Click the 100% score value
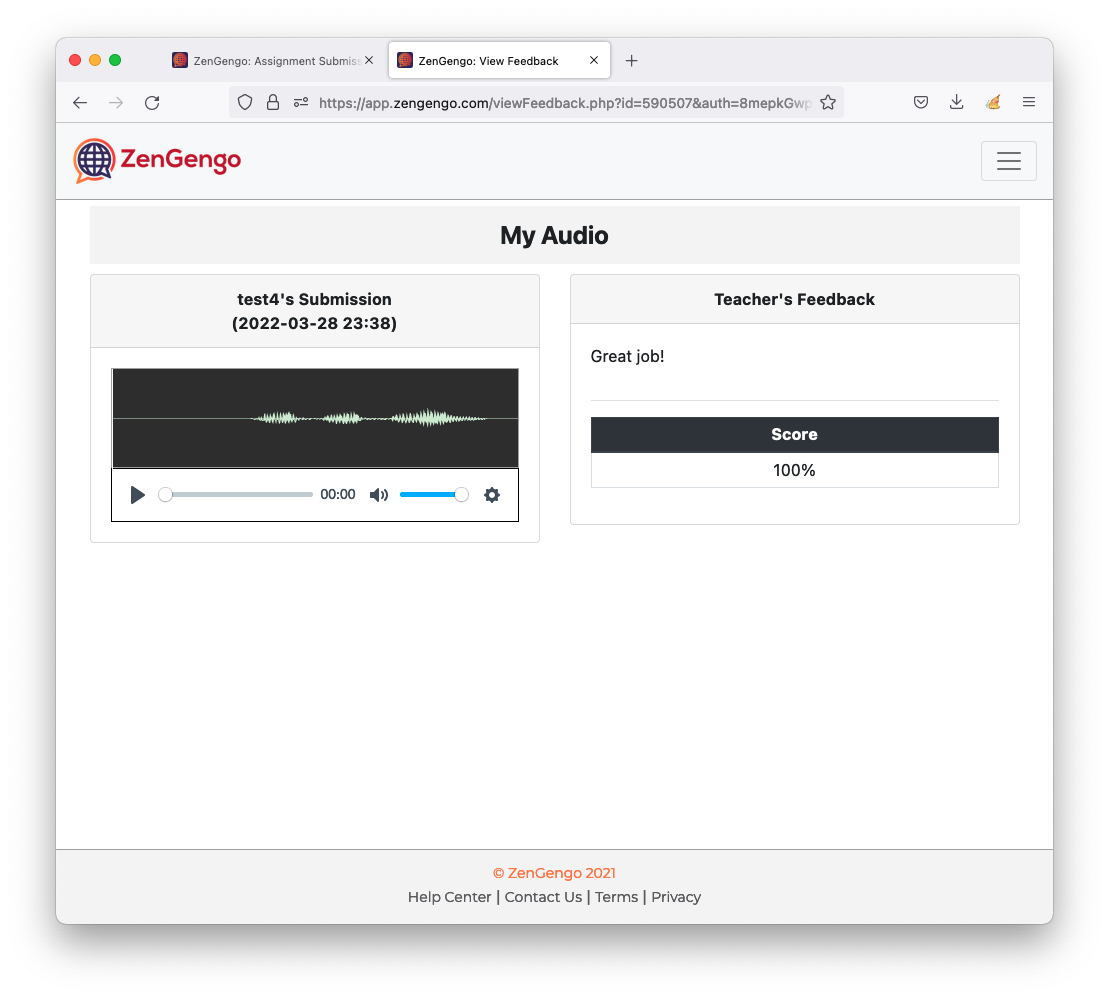The width and height of the screenshot is (1109, 998). tap(794, 470)
